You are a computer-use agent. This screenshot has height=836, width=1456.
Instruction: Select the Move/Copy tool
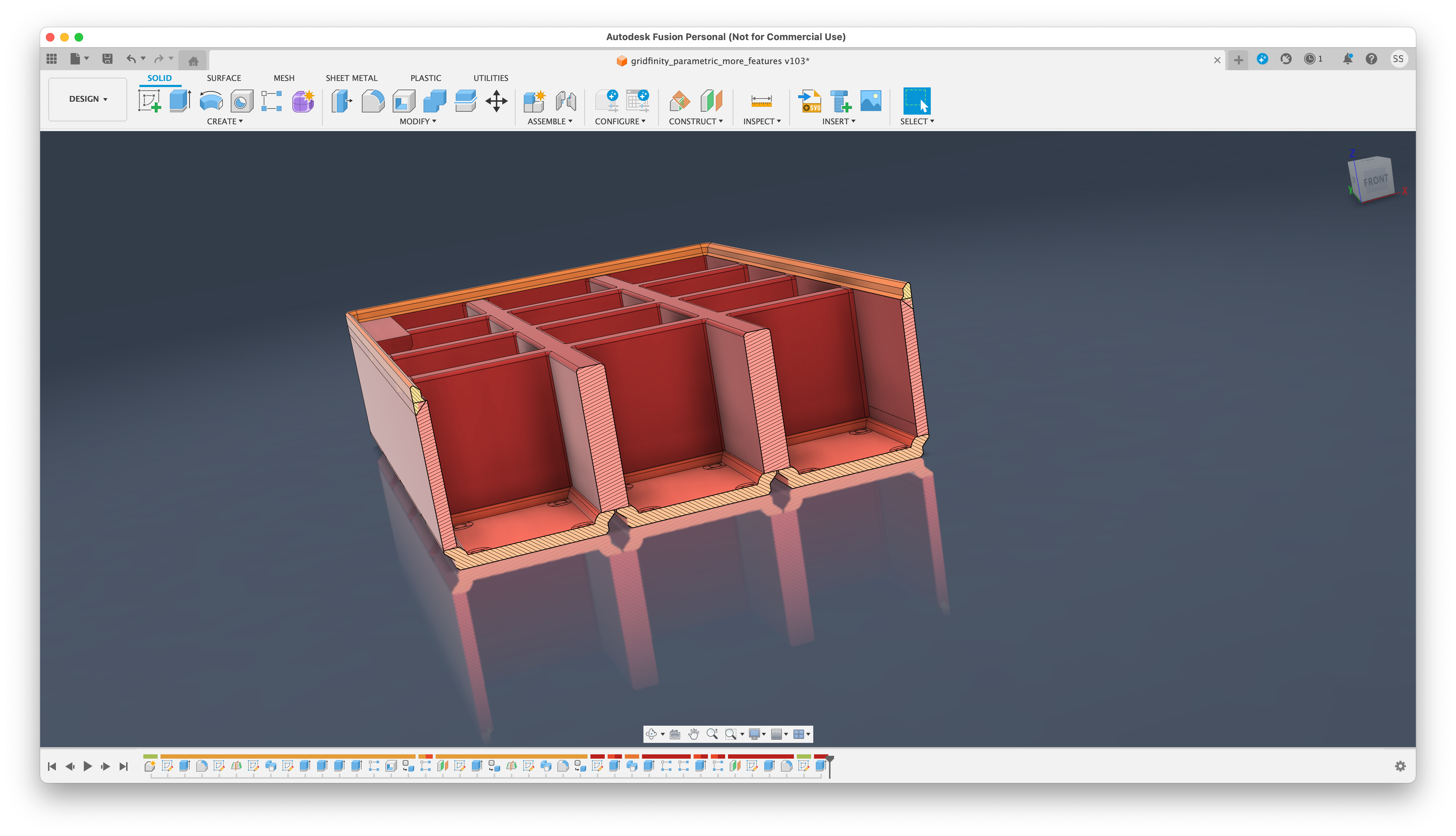496,101
